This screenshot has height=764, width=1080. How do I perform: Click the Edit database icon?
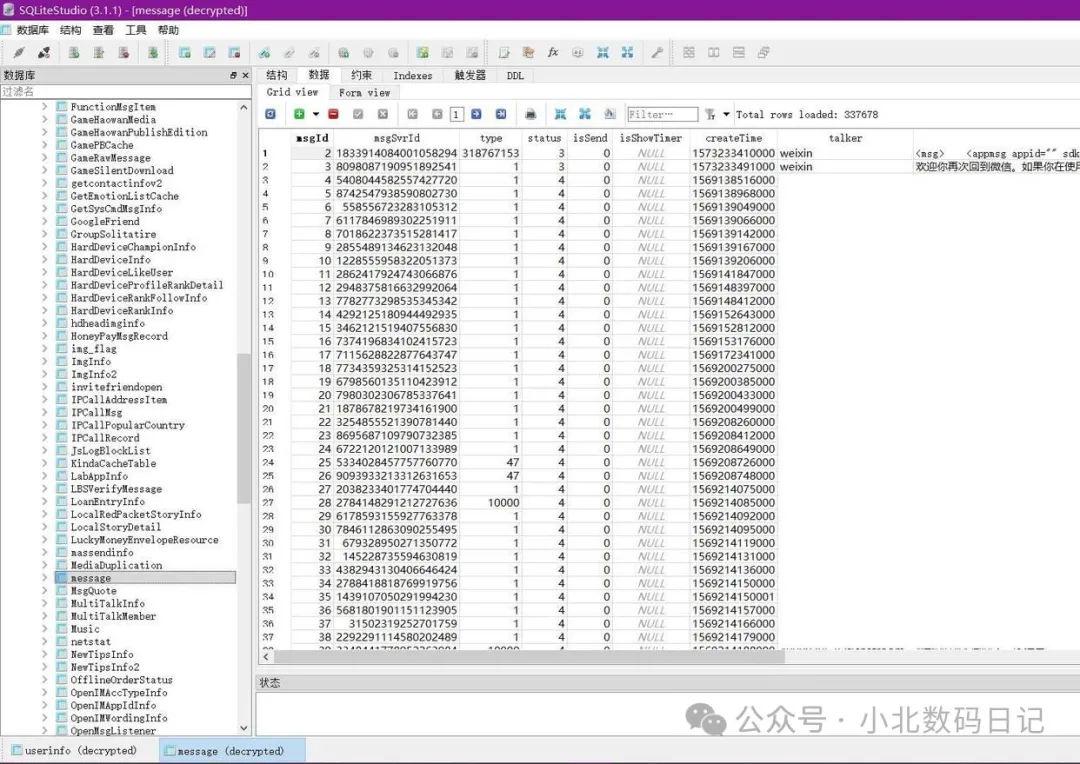[98, 52]
